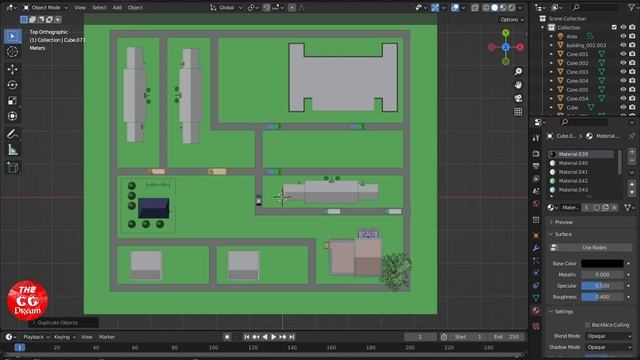Open the timeline Playback menu
The image size is (640, 360).
click(36, 337)
